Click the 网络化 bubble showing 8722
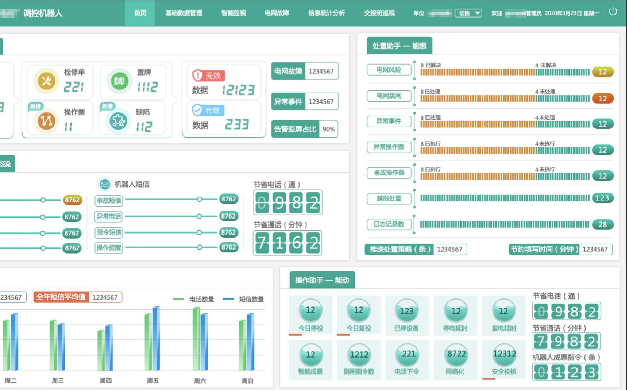This screenshot has height=390, width=627. tap(456, 354)
